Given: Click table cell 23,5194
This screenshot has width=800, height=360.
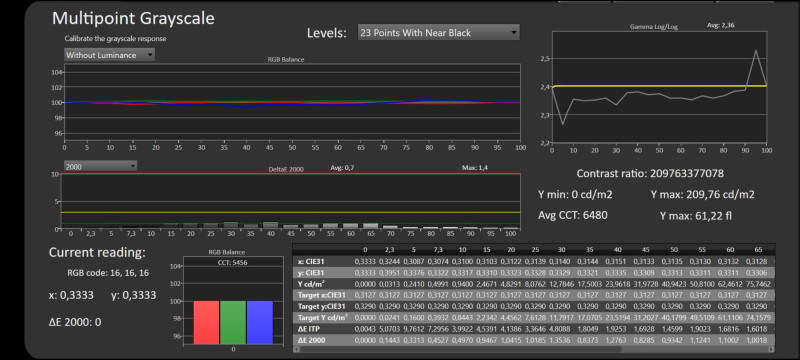Looking at the screenshot, I should [617, 318].
